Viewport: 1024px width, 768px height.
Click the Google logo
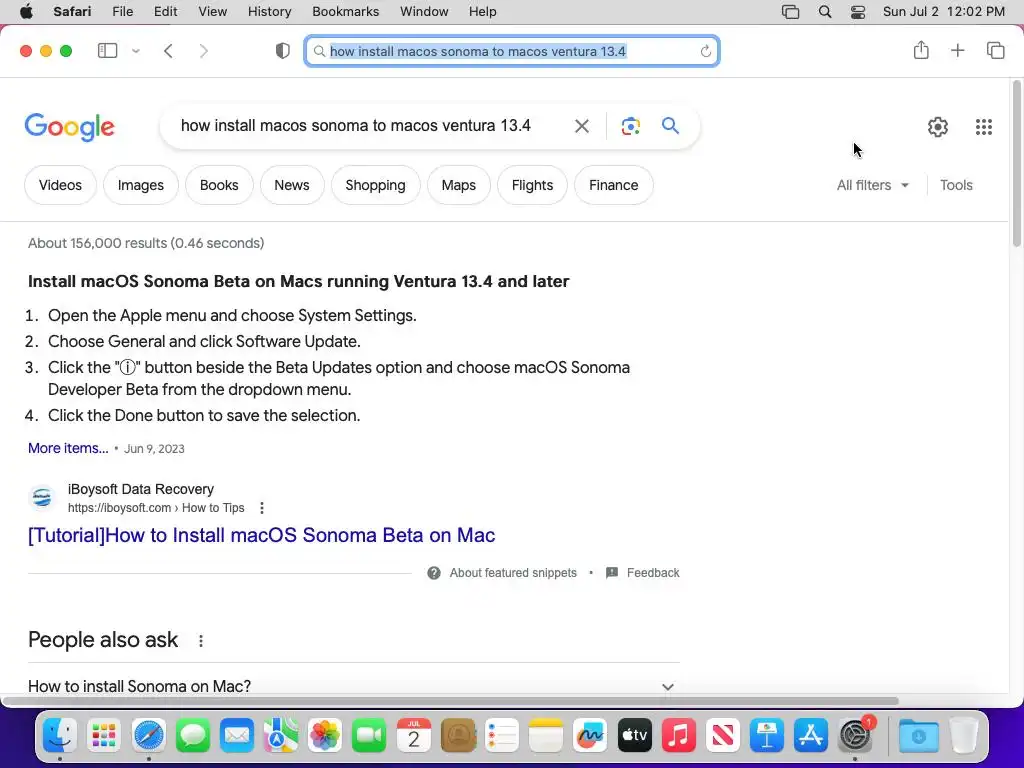pos(69,127)
